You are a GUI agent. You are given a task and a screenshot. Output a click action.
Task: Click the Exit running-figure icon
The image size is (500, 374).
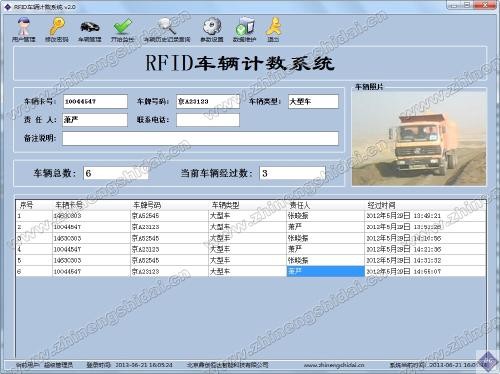pos(273,29)
